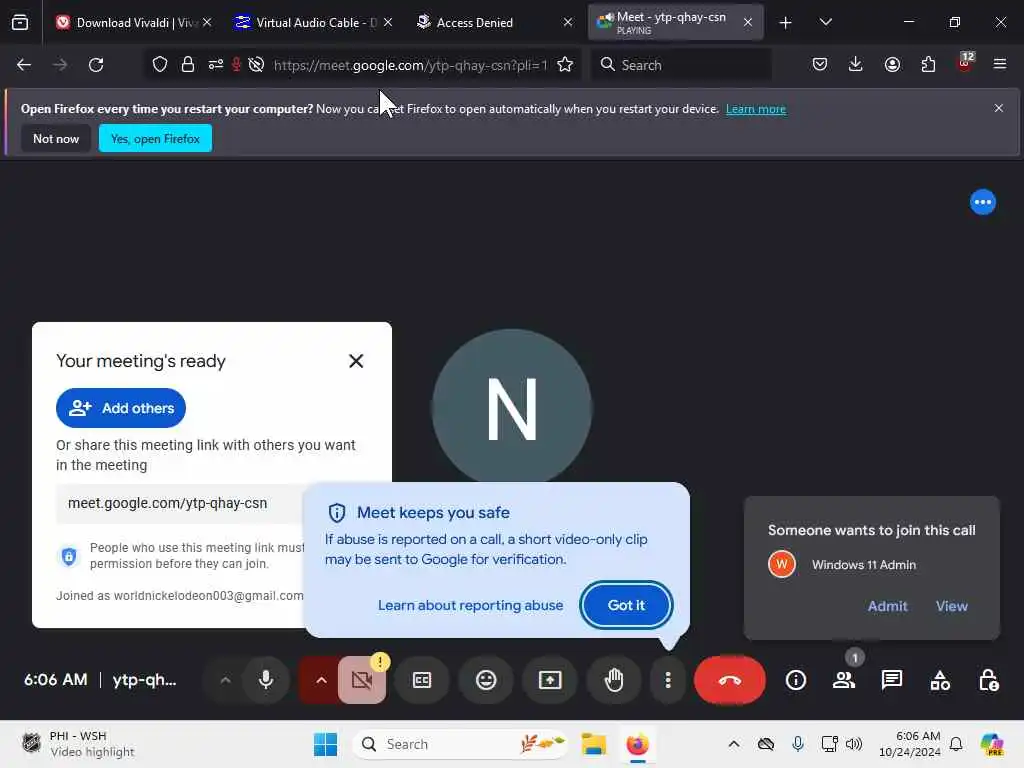
Task: Open Save to Pocket icon
Action: (820, 65)
